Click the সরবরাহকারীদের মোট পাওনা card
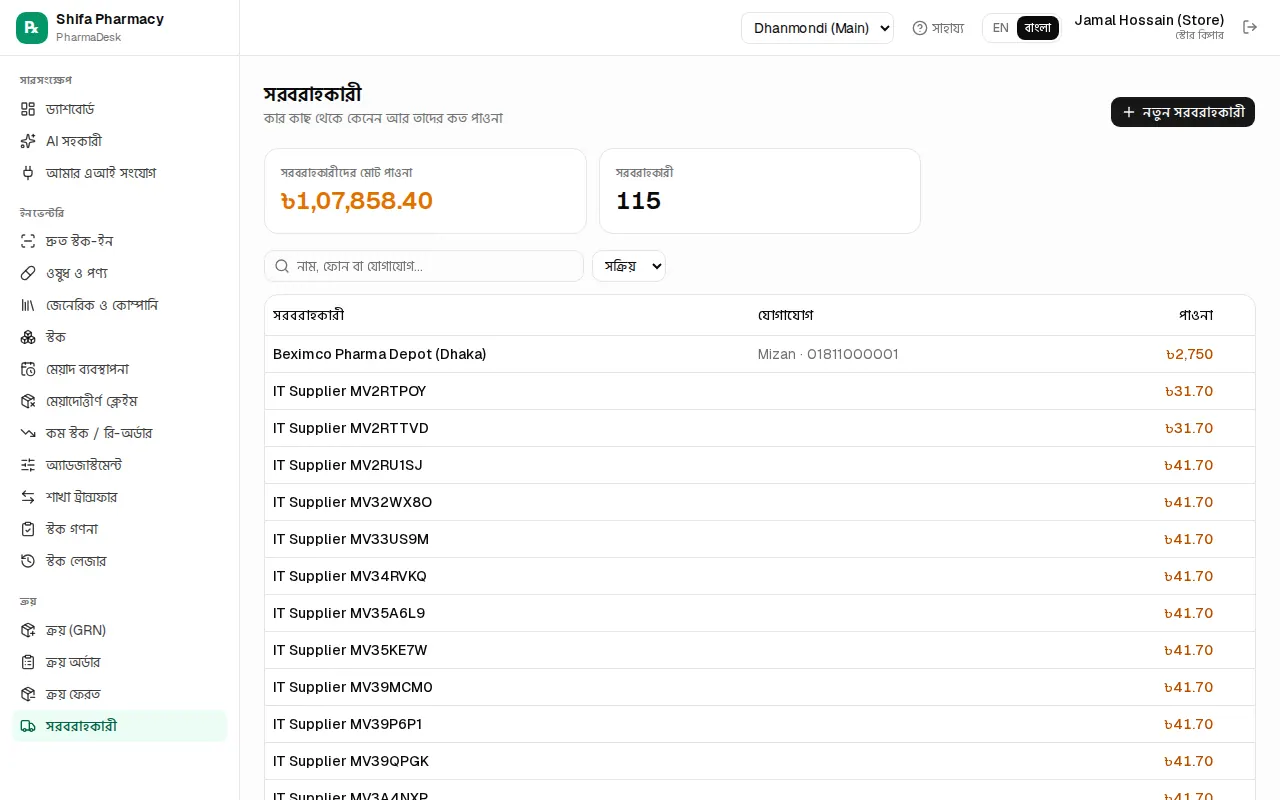The image size is (1280, 800). (425, 191)
